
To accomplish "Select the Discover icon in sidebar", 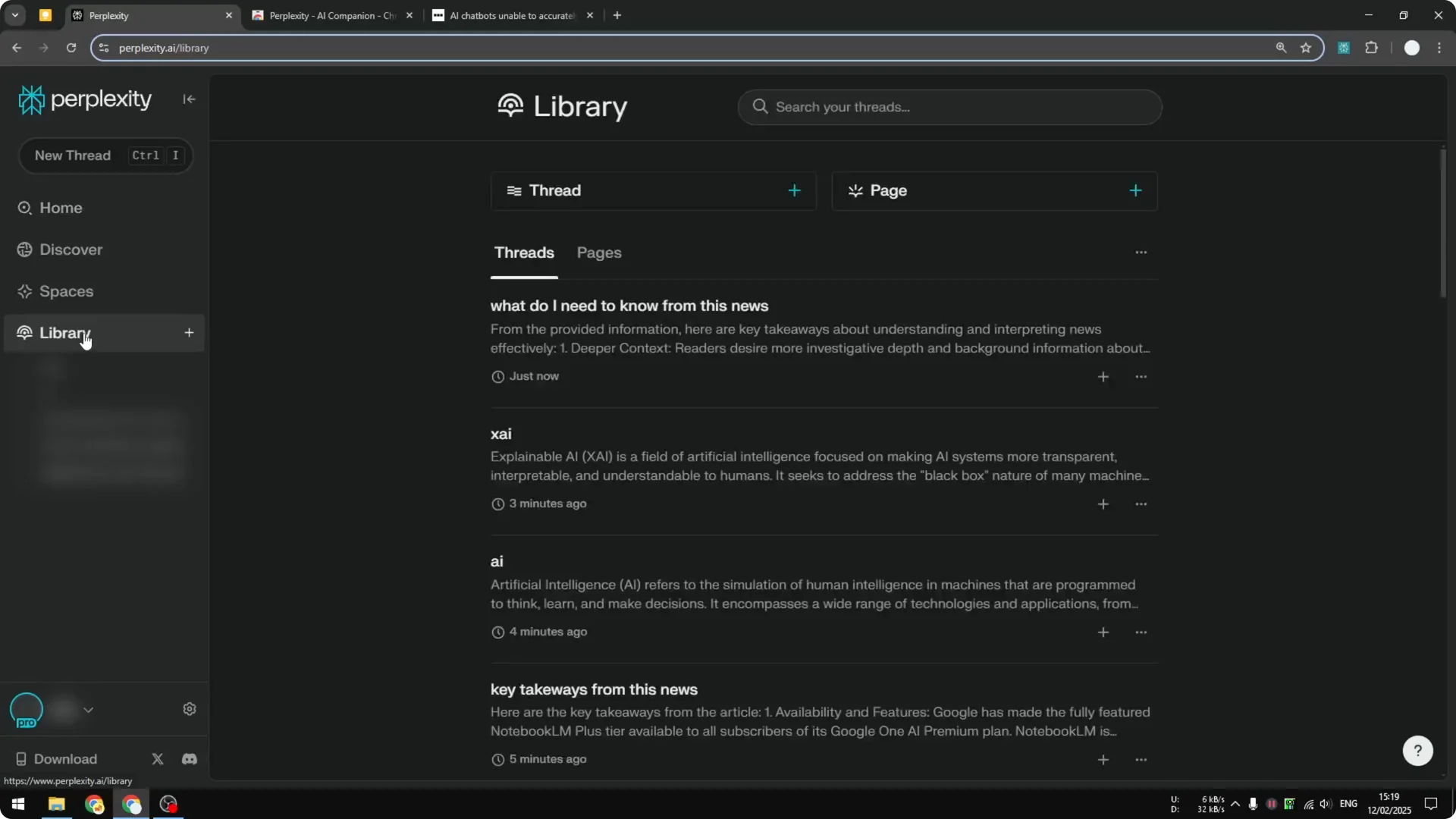I will pyautogui.click(x=24, y=249).
